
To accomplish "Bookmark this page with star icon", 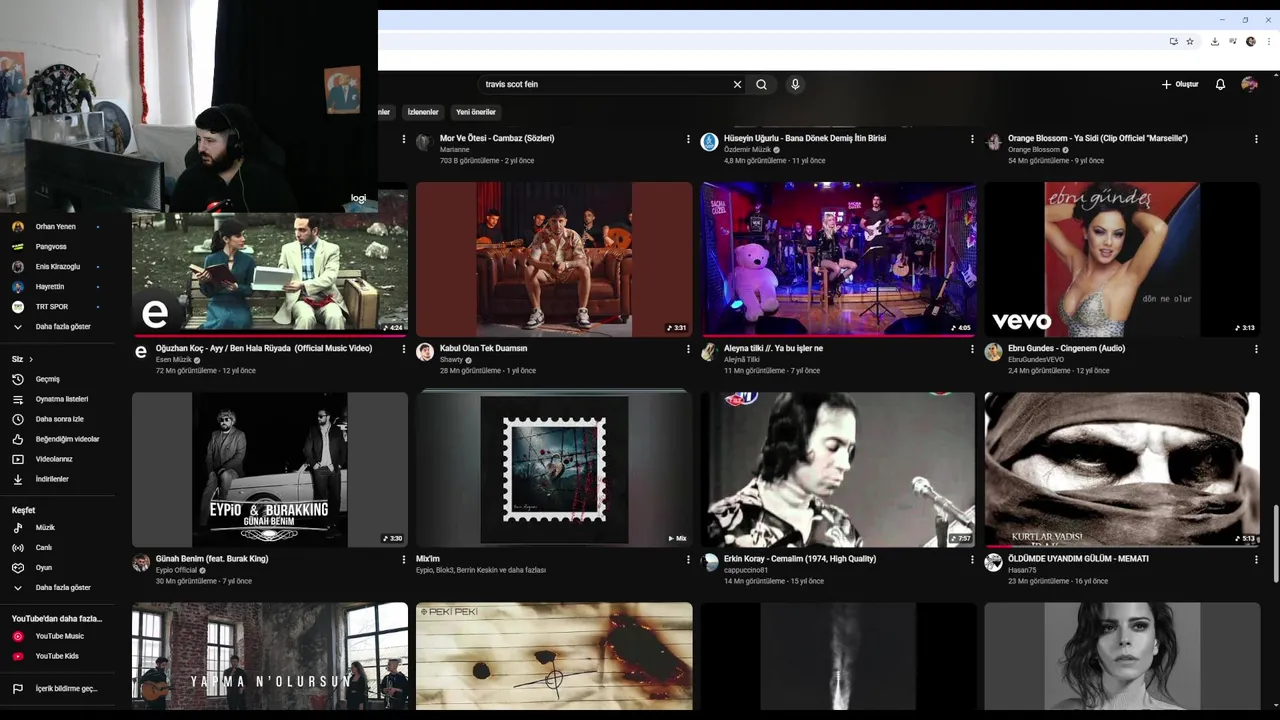I will pyautogui.click(x=1190, y=42).
